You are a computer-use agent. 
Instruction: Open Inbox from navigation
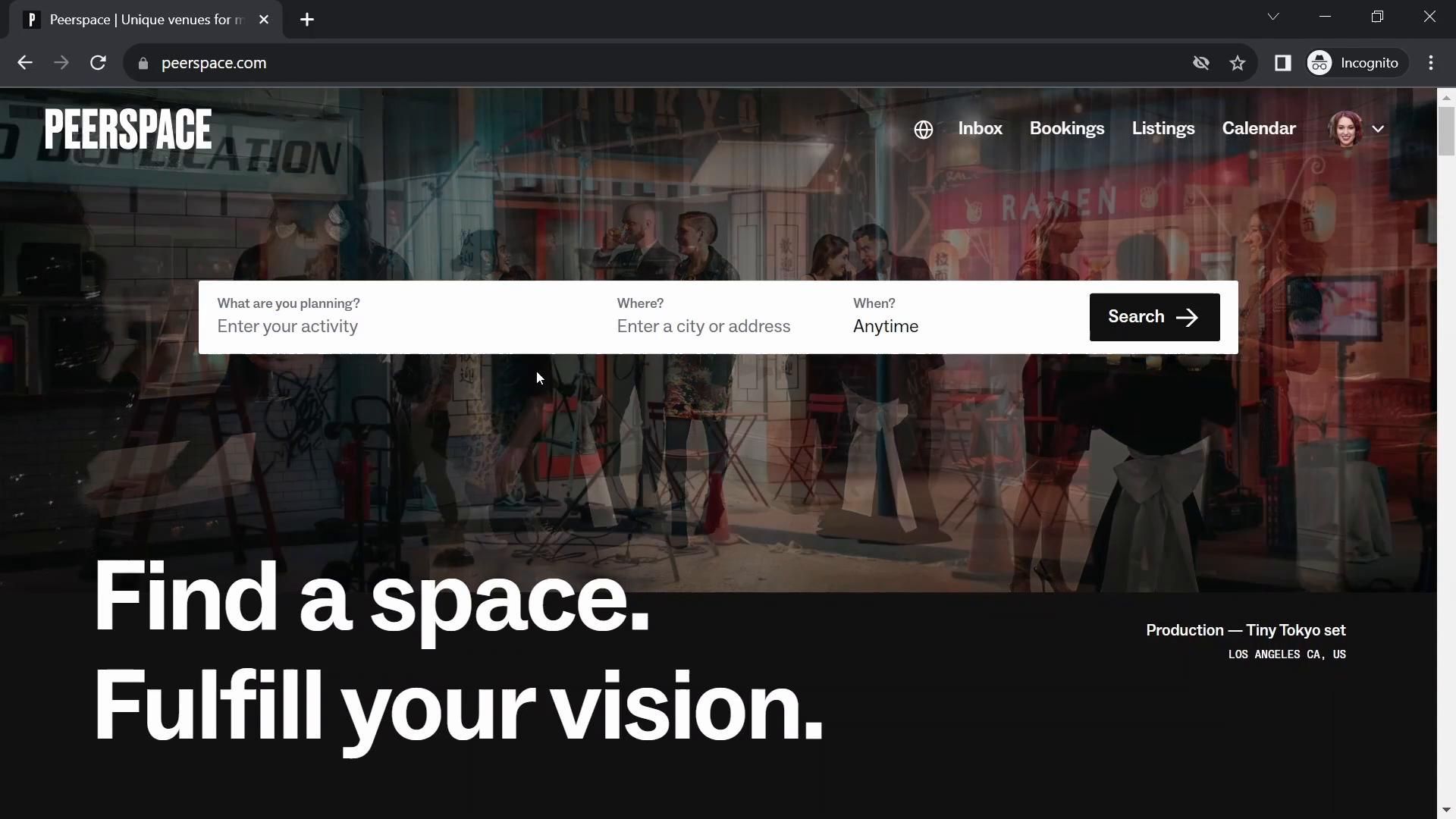point(980,129)
